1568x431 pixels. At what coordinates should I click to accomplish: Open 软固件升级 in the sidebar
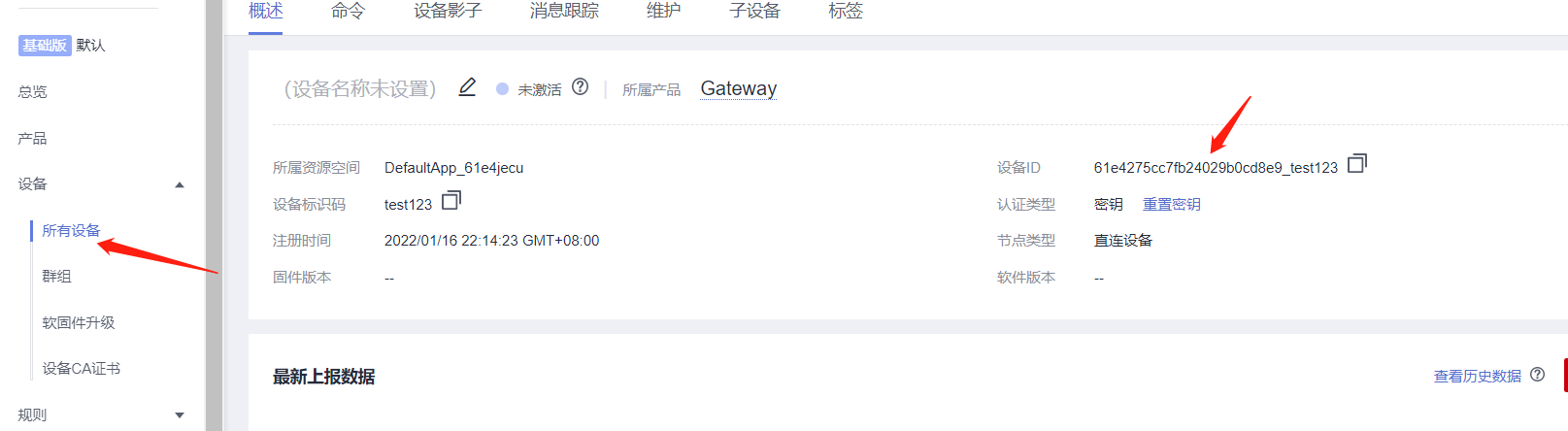[79, 322]
